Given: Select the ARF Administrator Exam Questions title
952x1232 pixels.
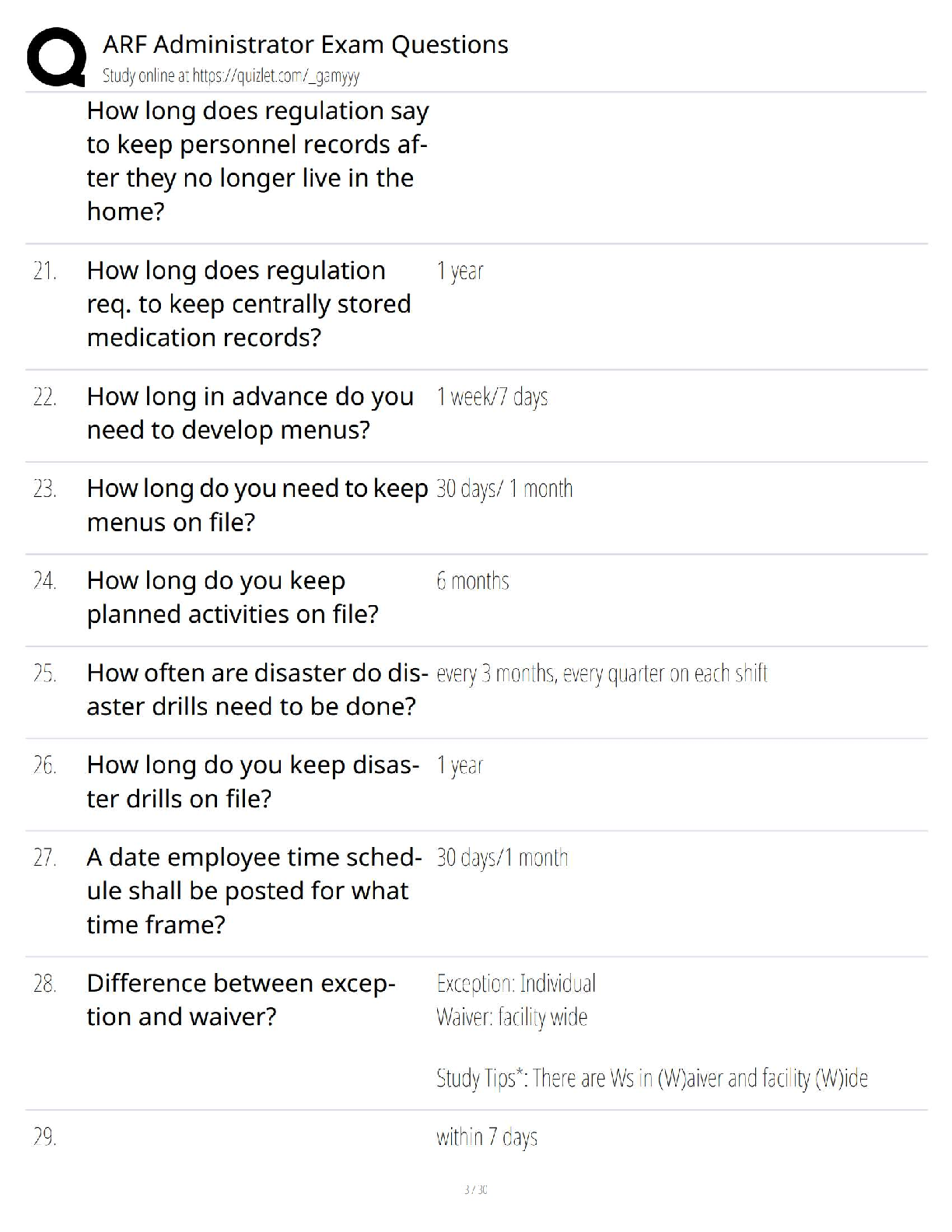Looking at the screenshot, I should (x=306, y=44).
